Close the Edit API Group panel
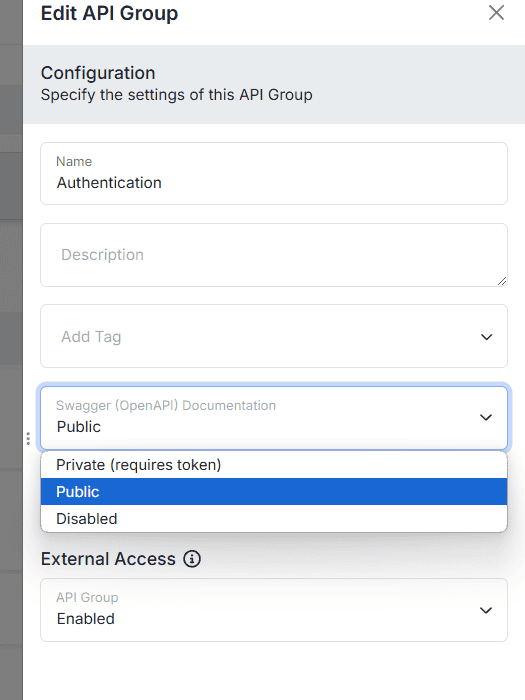Screen dimensions: 525x700 tap(496, 12)
